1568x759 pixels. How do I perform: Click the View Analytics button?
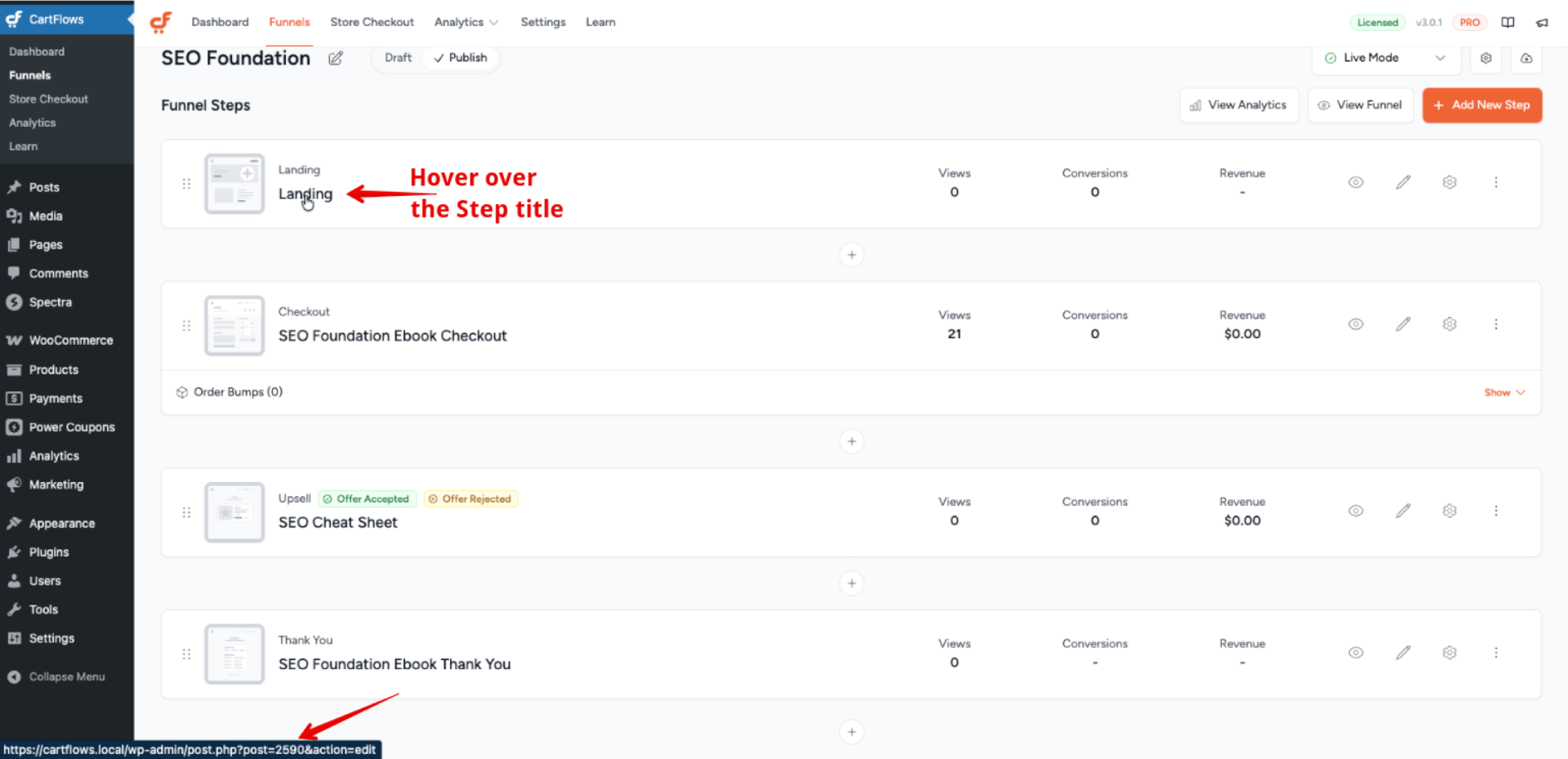(1239, 105)
